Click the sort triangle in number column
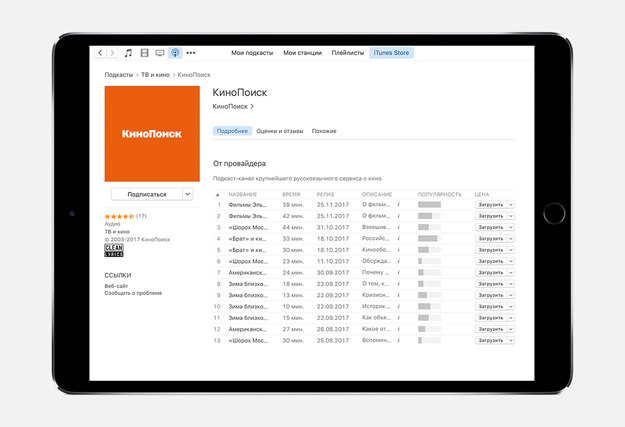Viewport: 625px width, 427px height. tap(218, 194)
